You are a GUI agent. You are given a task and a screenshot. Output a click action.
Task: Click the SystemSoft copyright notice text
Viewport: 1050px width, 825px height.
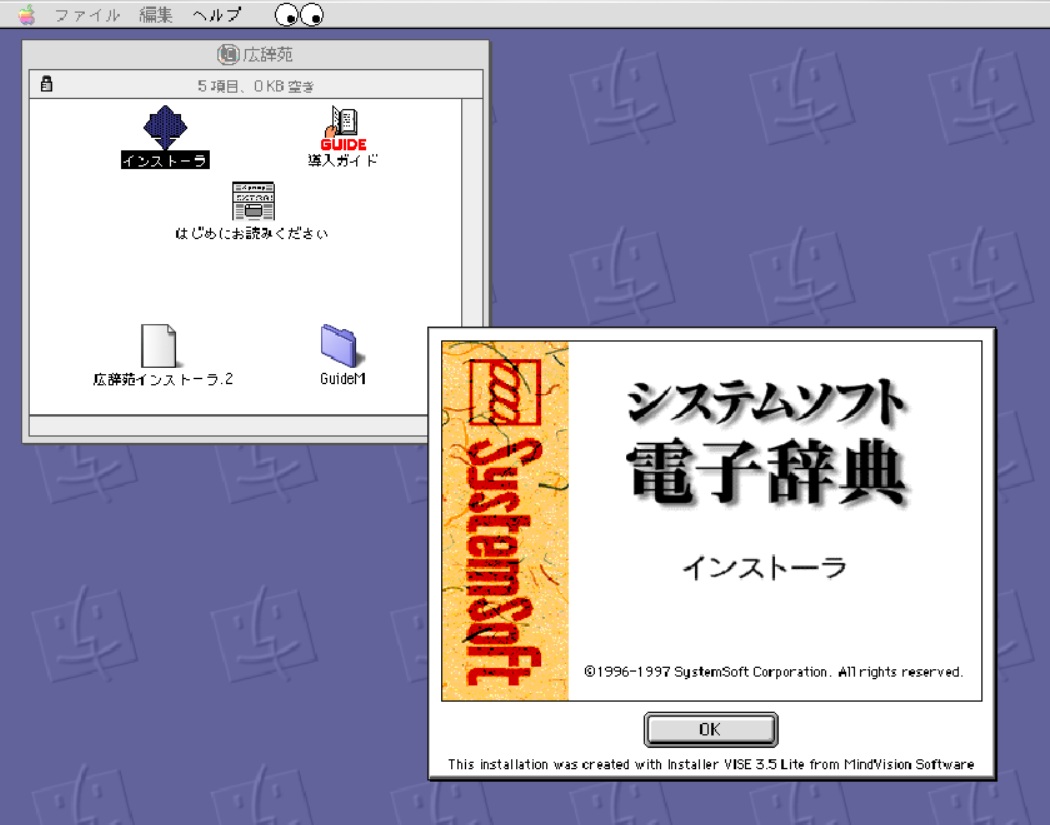tap(773, 672)
